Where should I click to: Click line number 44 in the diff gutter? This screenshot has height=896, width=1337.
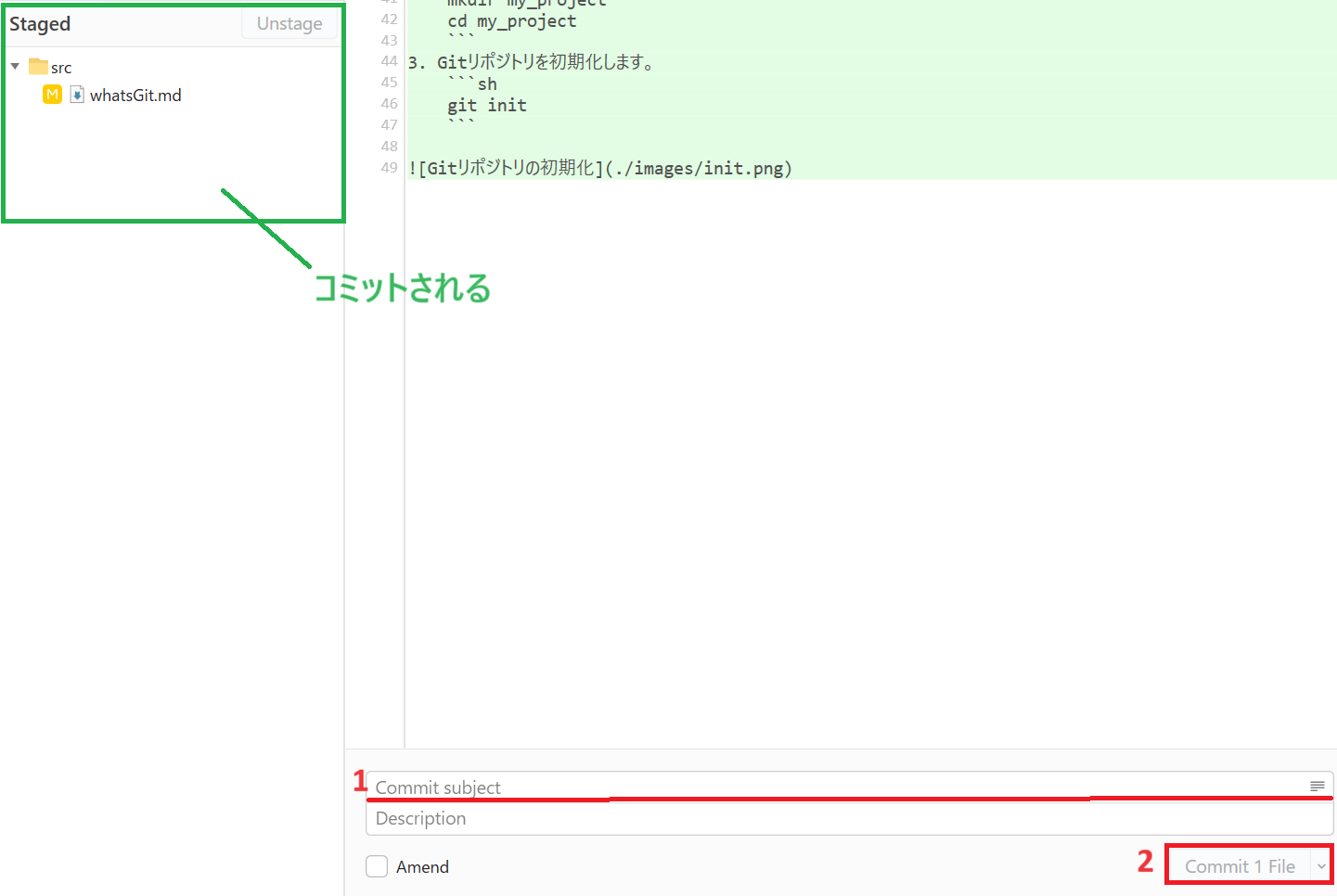click(x=388, y=60)
